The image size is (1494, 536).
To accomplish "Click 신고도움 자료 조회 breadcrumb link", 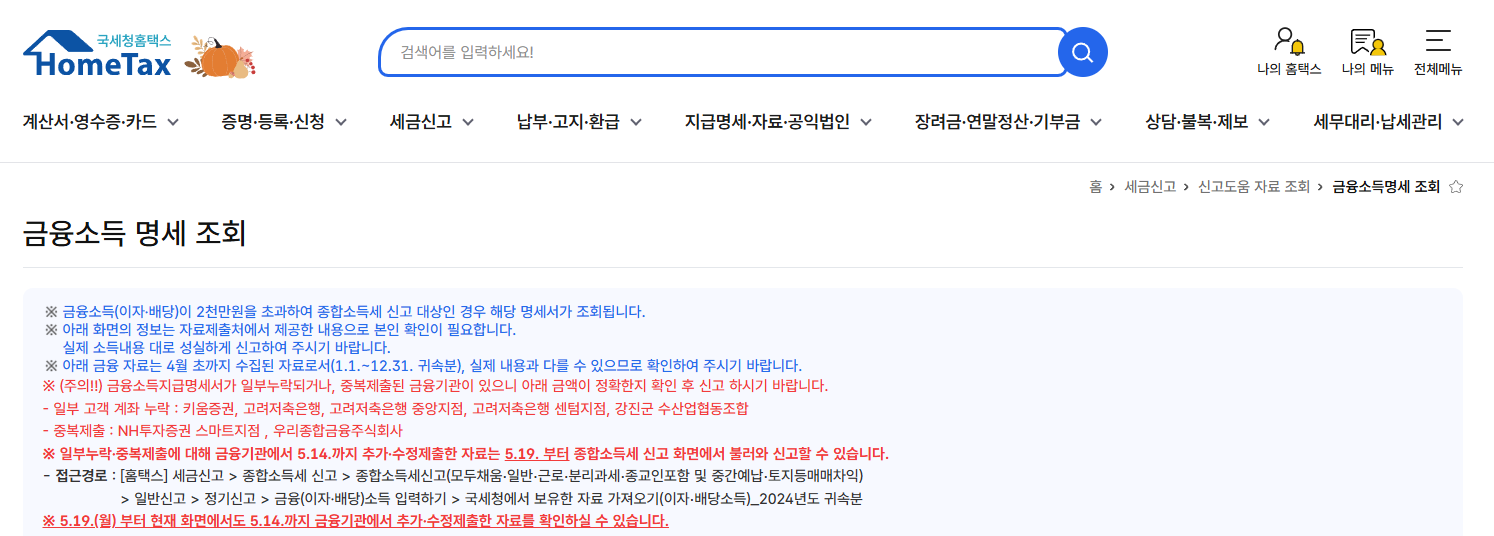I will pos(1254,187).
